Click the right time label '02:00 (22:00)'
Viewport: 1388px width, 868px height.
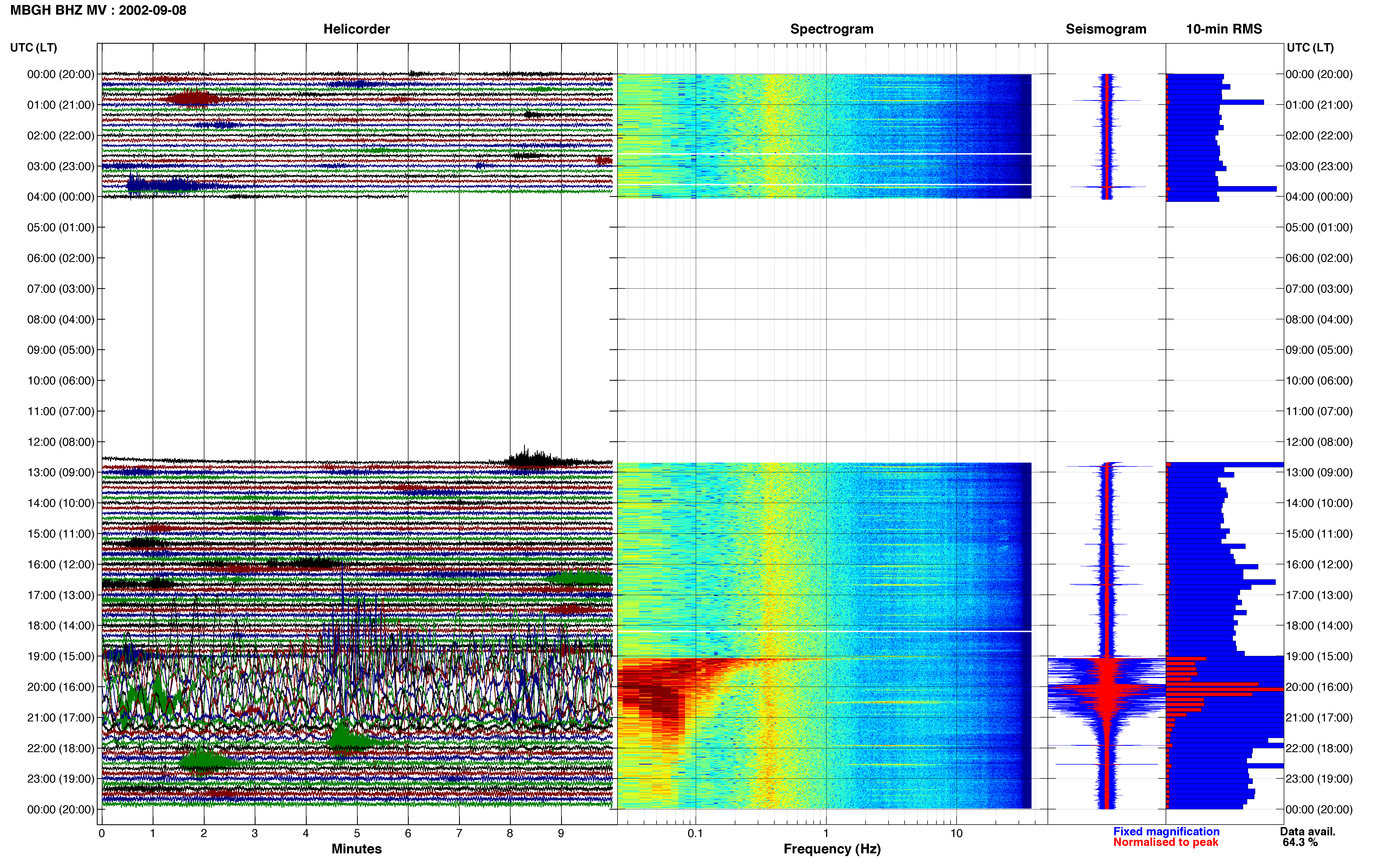(x=1319, y=135)
